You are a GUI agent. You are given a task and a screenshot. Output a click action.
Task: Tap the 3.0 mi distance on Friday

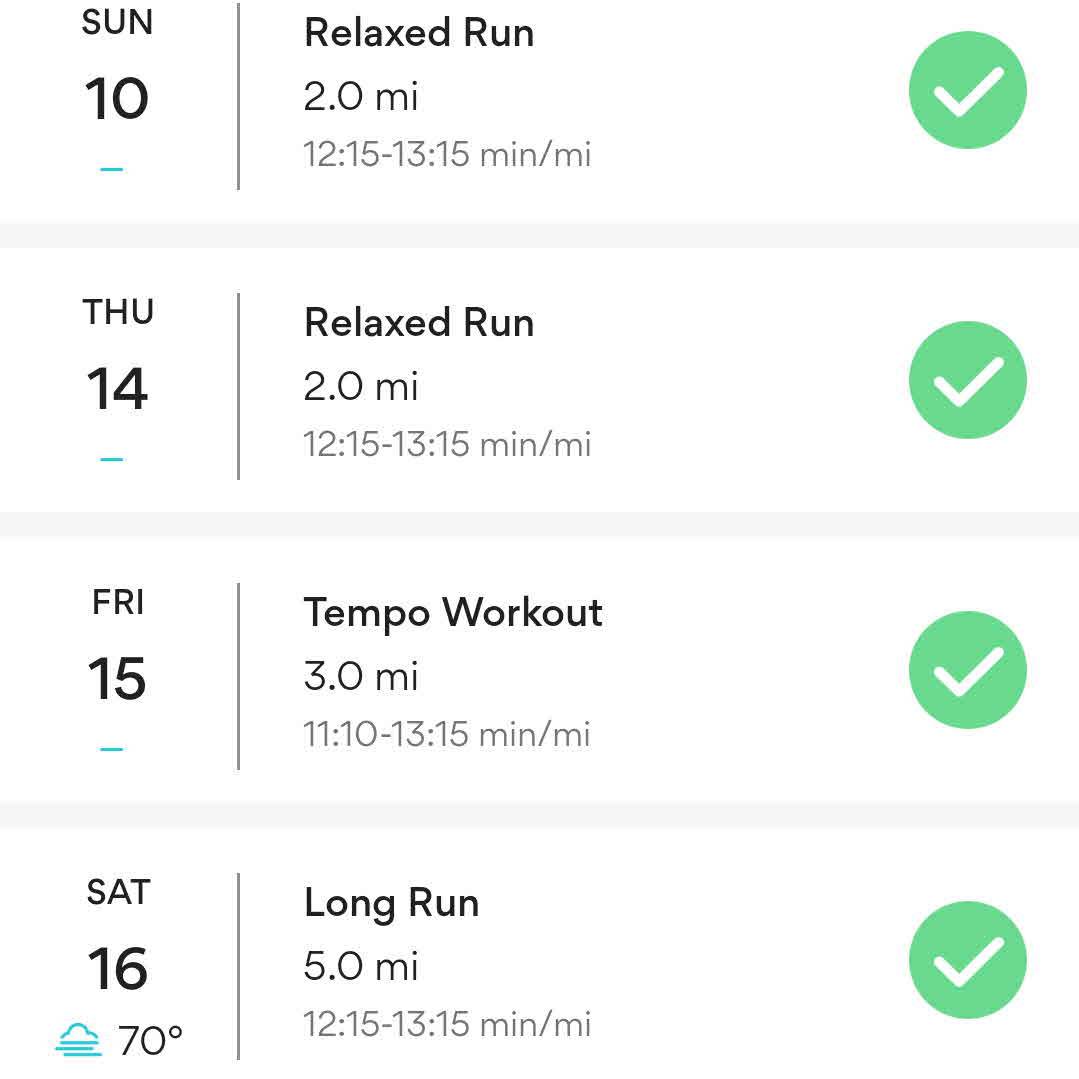pyautogui.click(x=361, y=676)
